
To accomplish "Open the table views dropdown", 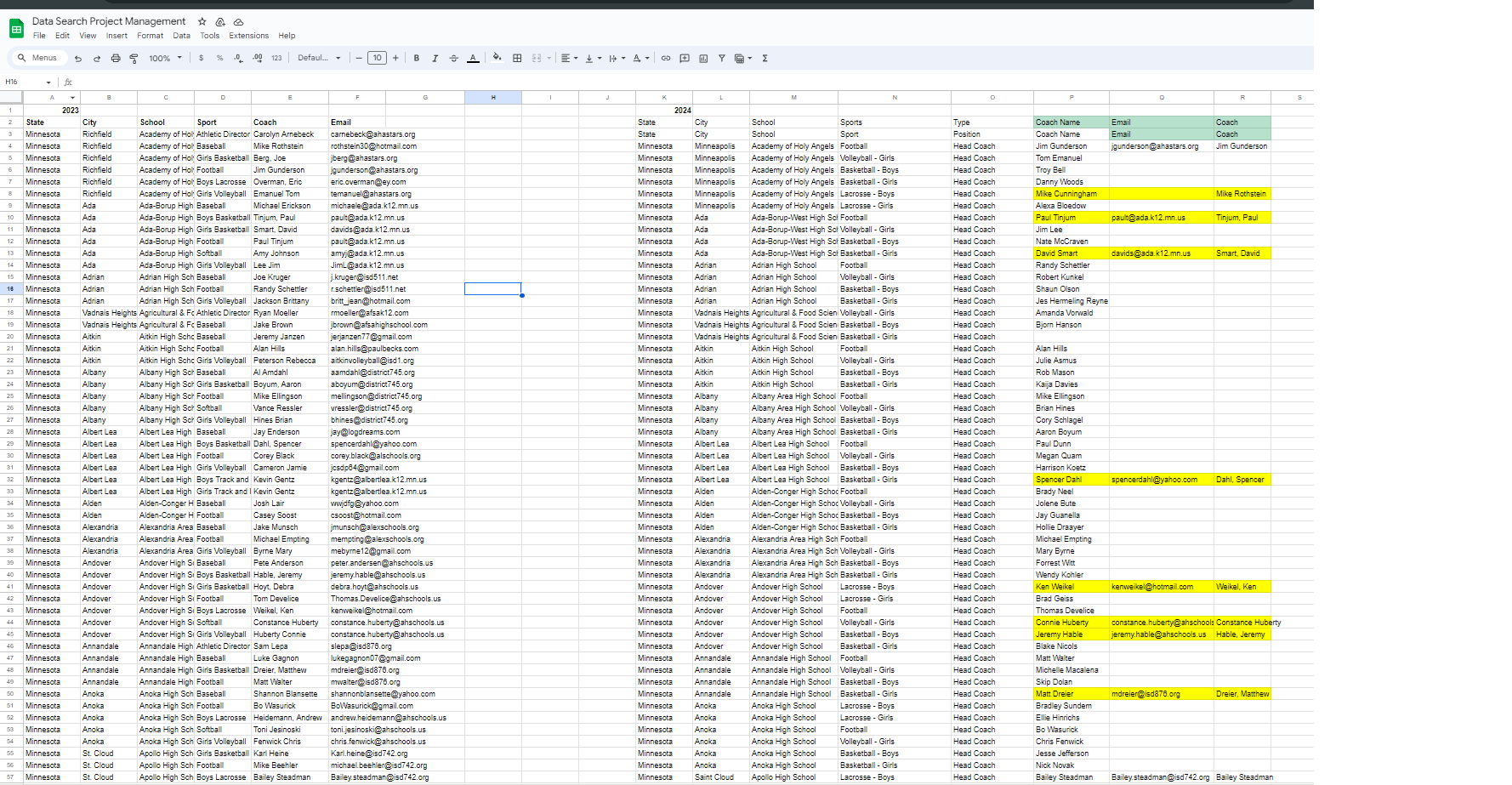I will point(743,59).
